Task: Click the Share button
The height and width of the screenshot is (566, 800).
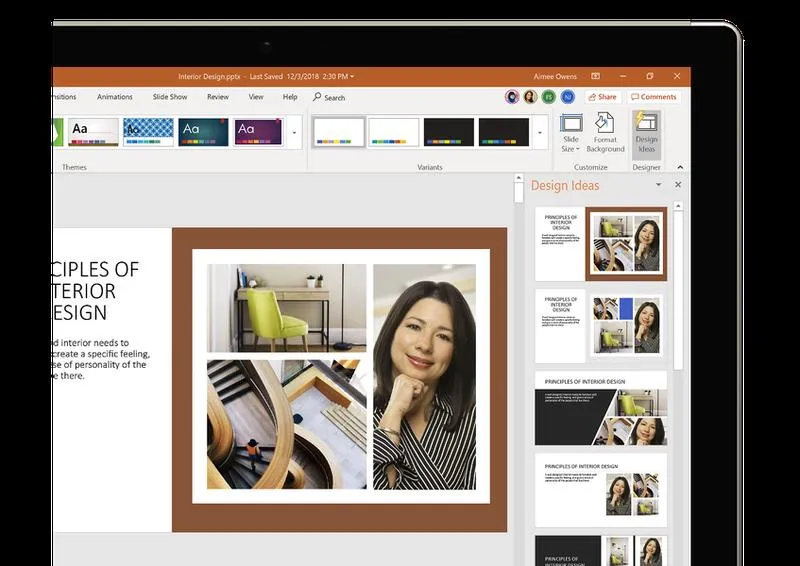Action: coord(603,96)
